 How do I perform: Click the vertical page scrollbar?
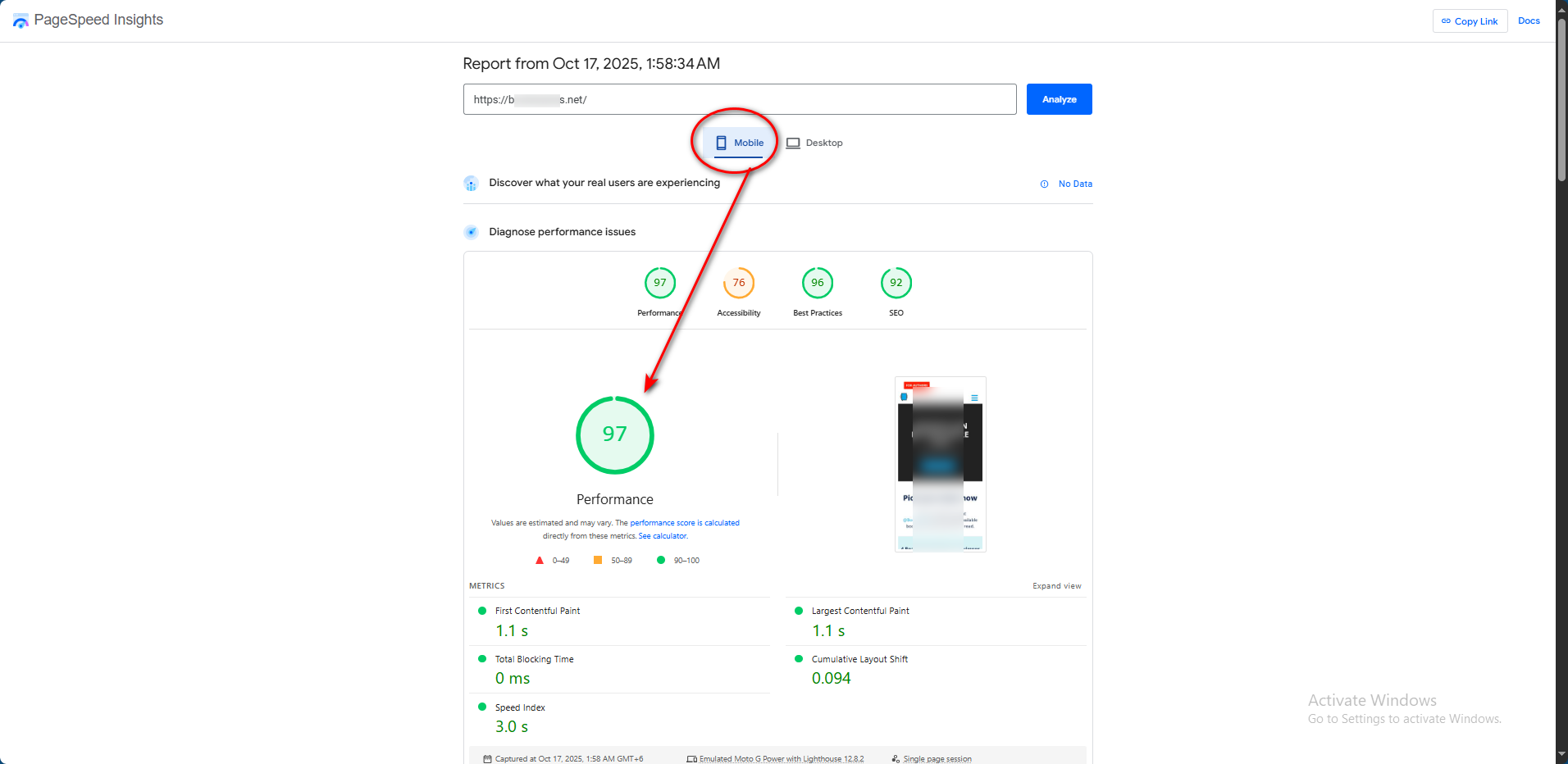(1561, 98)
